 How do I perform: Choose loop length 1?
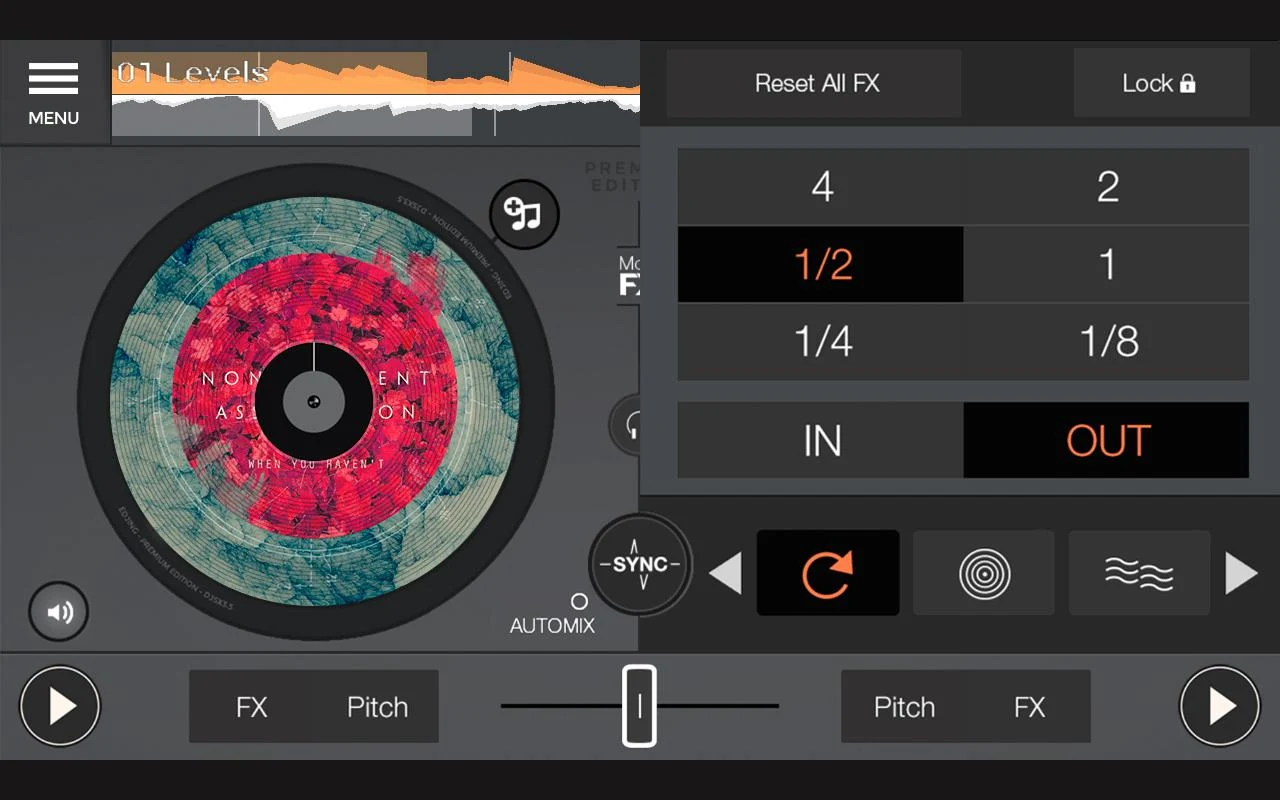[1106, 264]
